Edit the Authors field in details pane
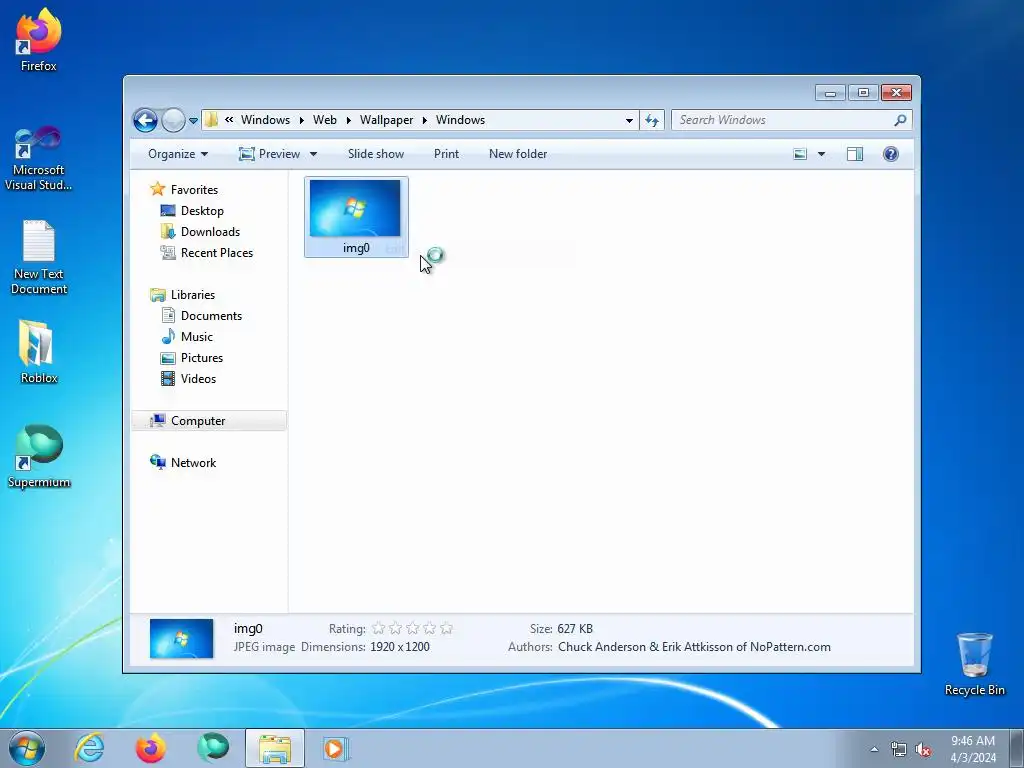Image resolution: width=1024 pixels, height=768 pixels. click(694, 647)
